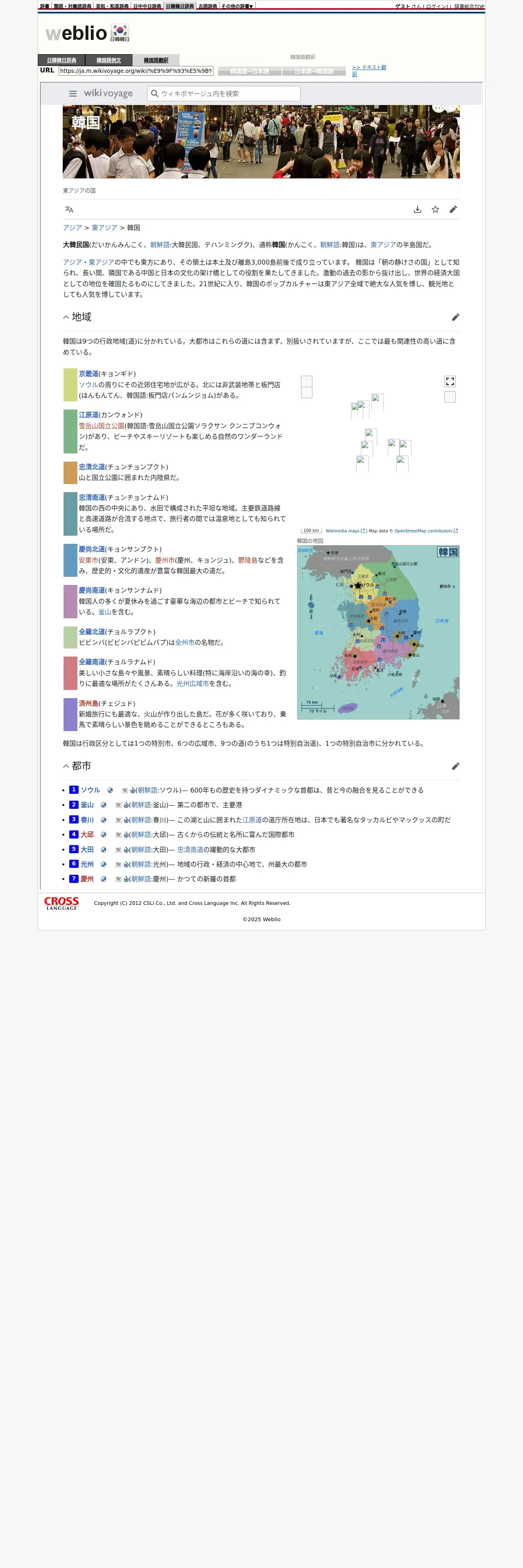
Task: Click the map layers button below fullscreen
Action: [x=450, y=397]
